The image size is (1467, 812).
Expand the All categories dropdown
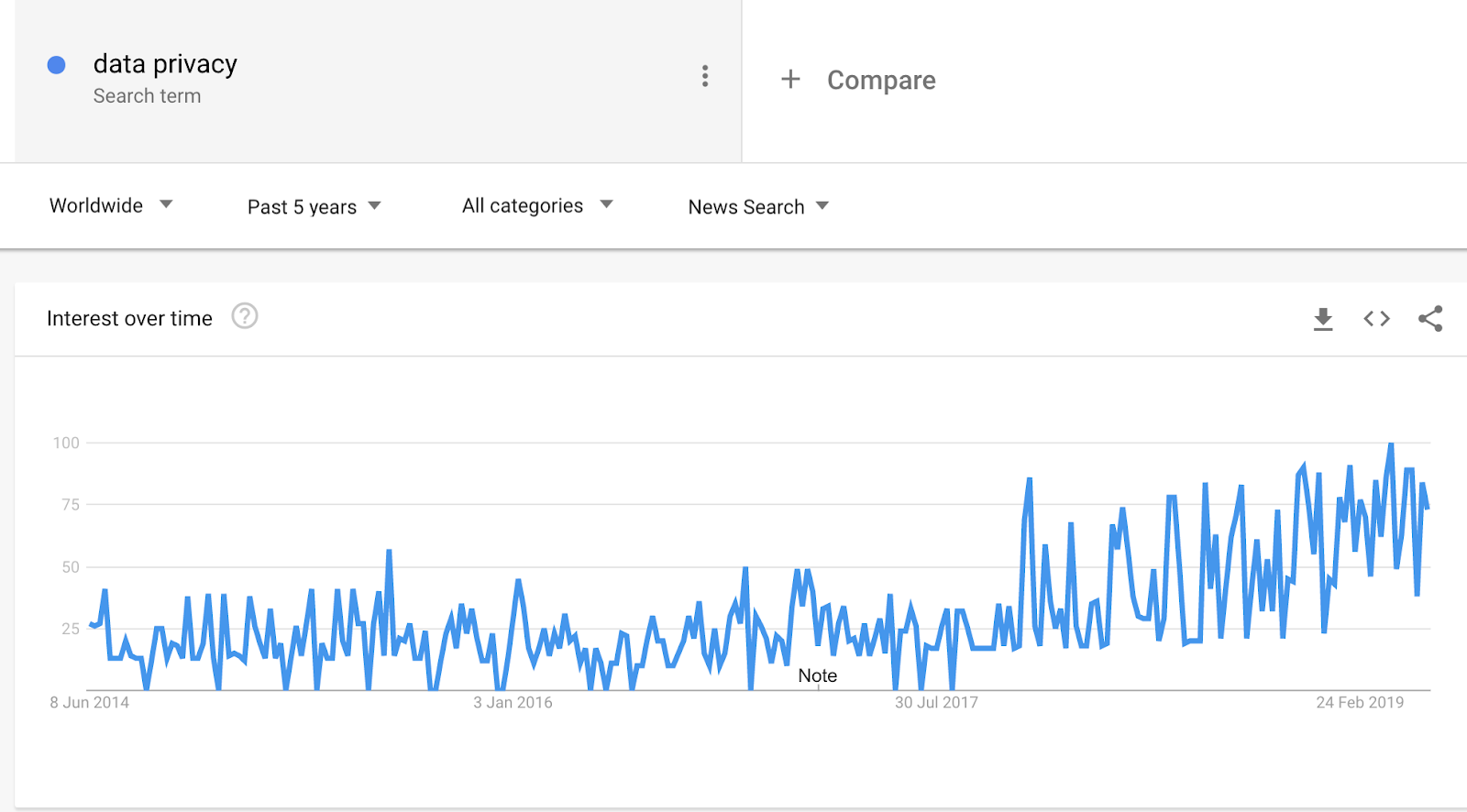[x=537, y=205]
